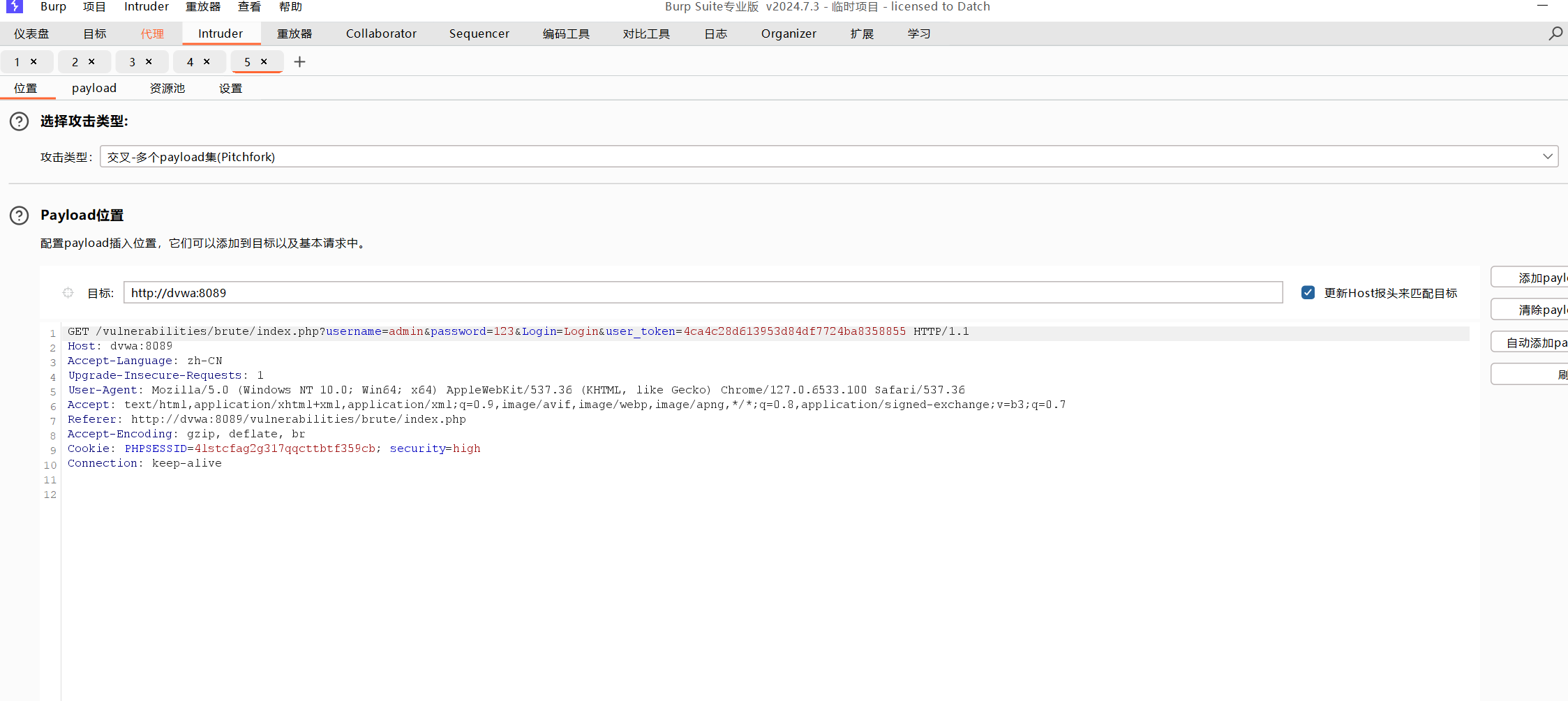The width and height of the screenshot is (1568, 701).
Task: Switch to 编码工具 tab
Action: point(566,33)
